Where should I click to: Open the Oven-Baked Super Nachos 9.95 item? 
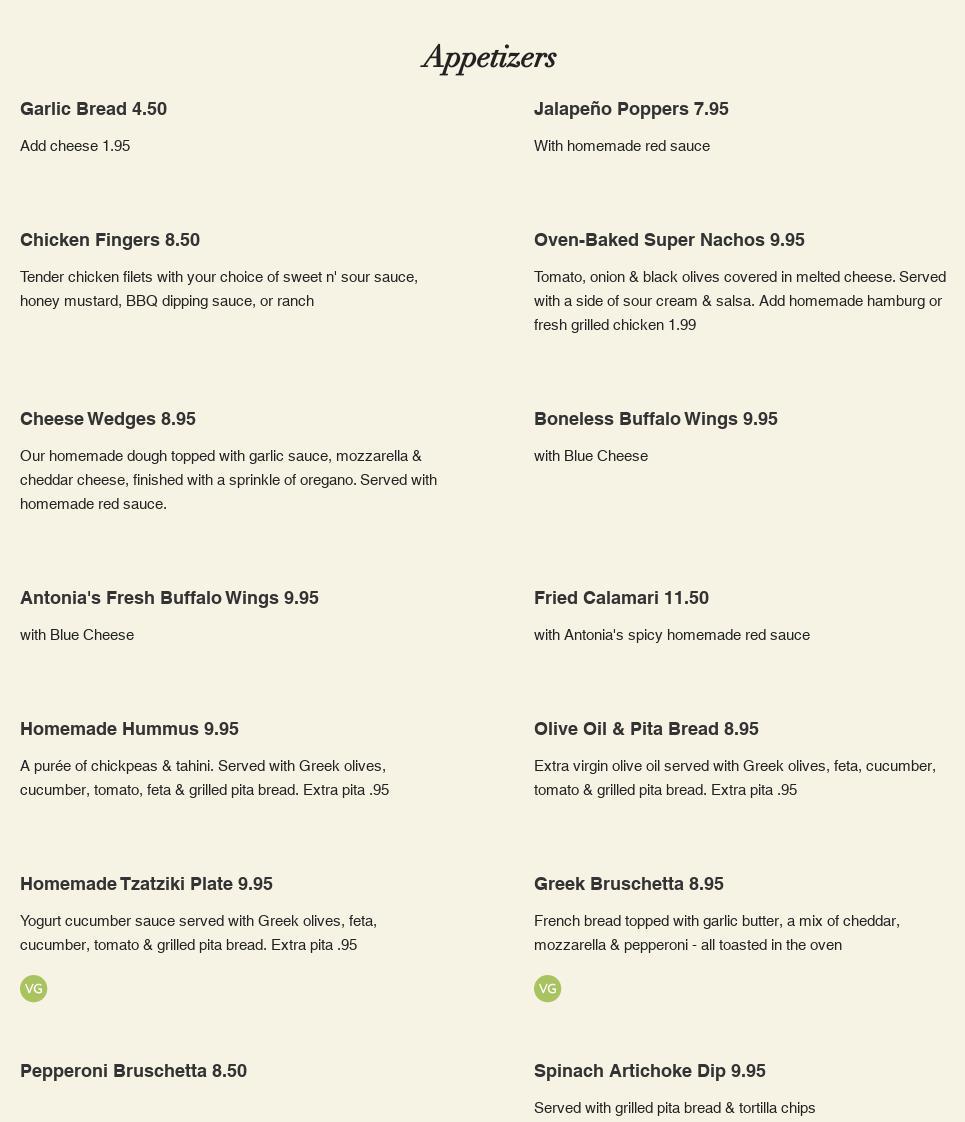point(669,240)
